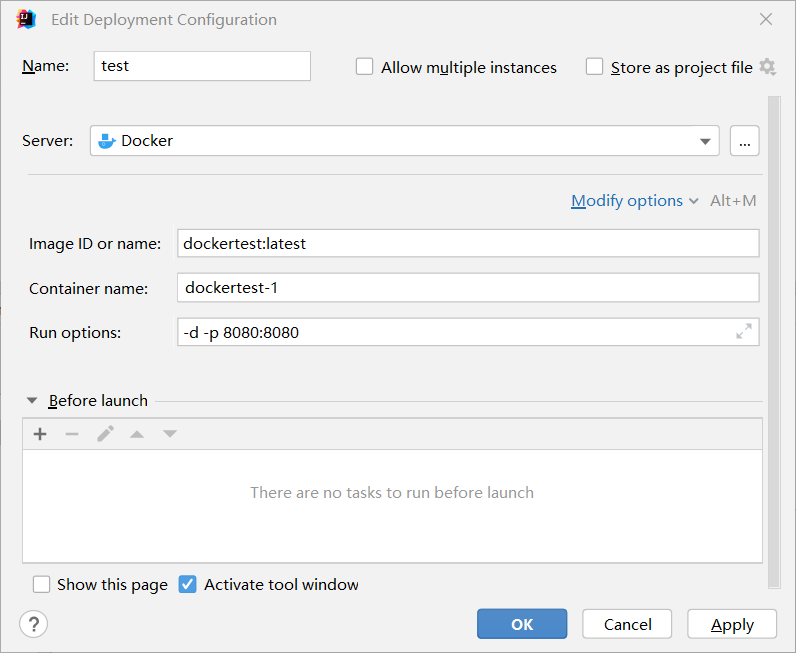Screen dimensions: 796x653
Task: Open the Docker server dropdown
Action: [x=707, y=141]
